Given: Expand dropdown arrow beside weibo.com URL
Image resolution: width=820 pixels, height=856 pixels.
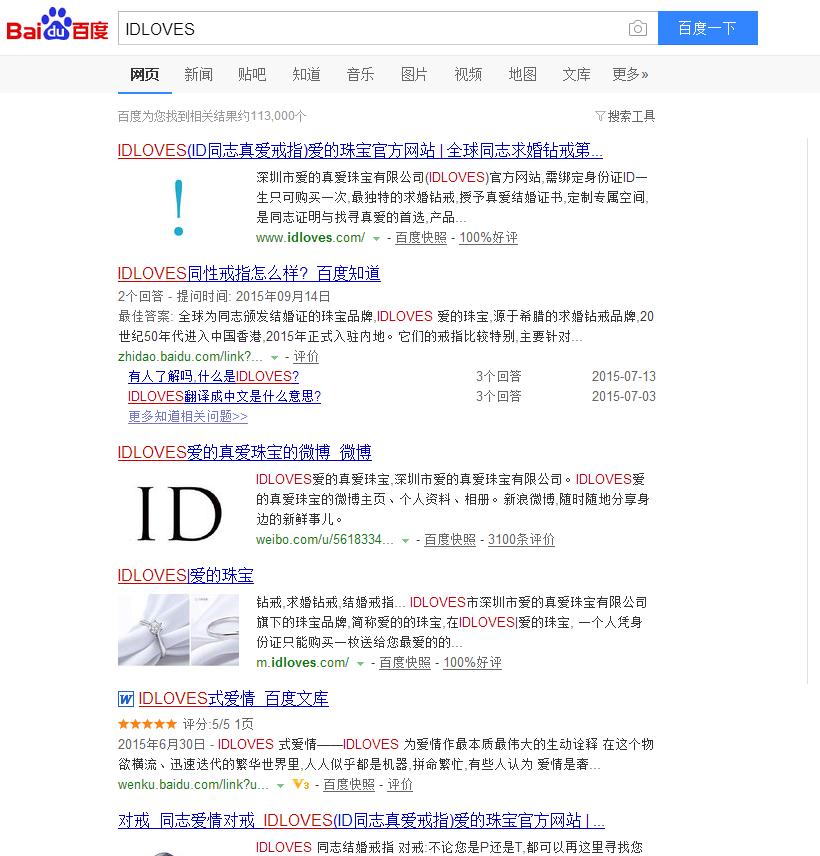Looking at the screenshot, I should click(x=405, y=540).
